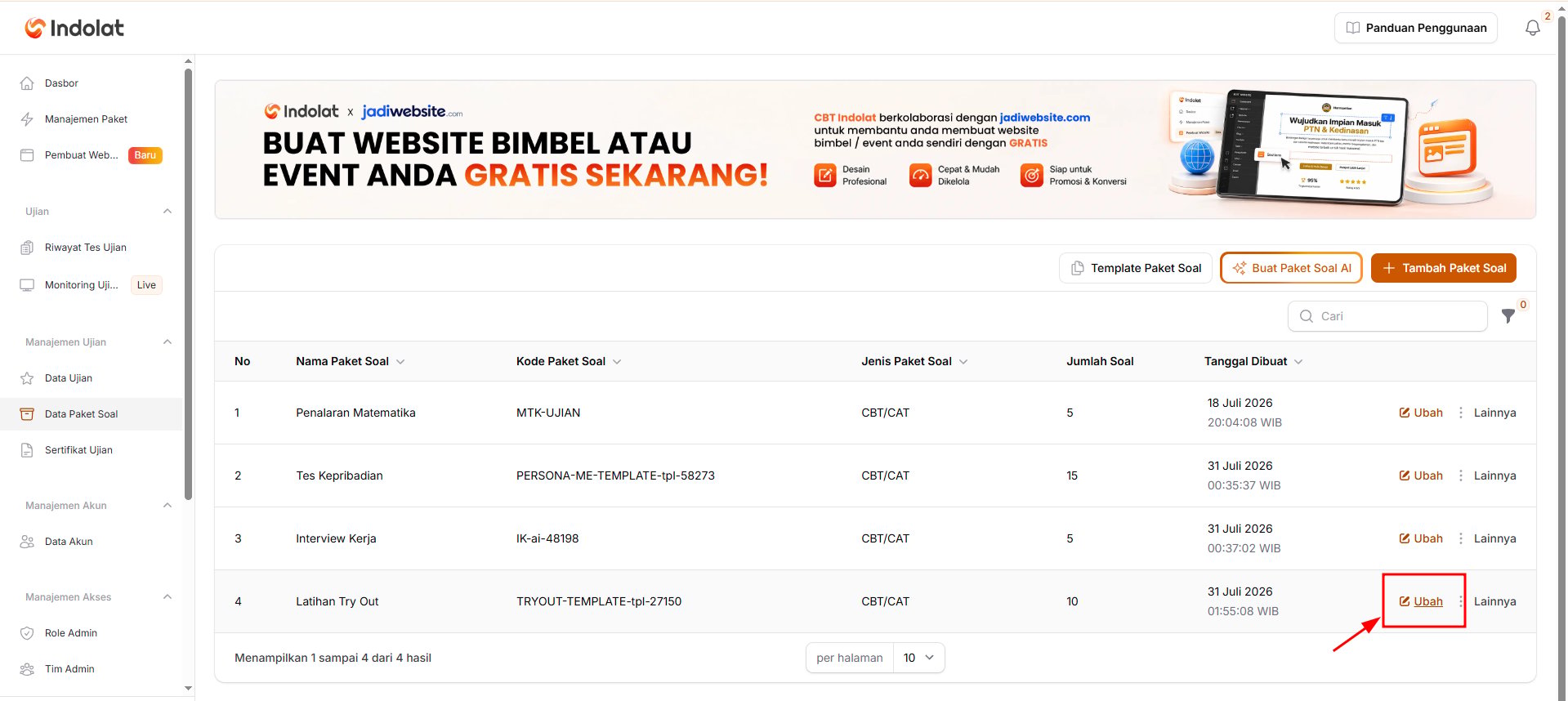Click the Monitoring Ujian monitor icon

27,285
